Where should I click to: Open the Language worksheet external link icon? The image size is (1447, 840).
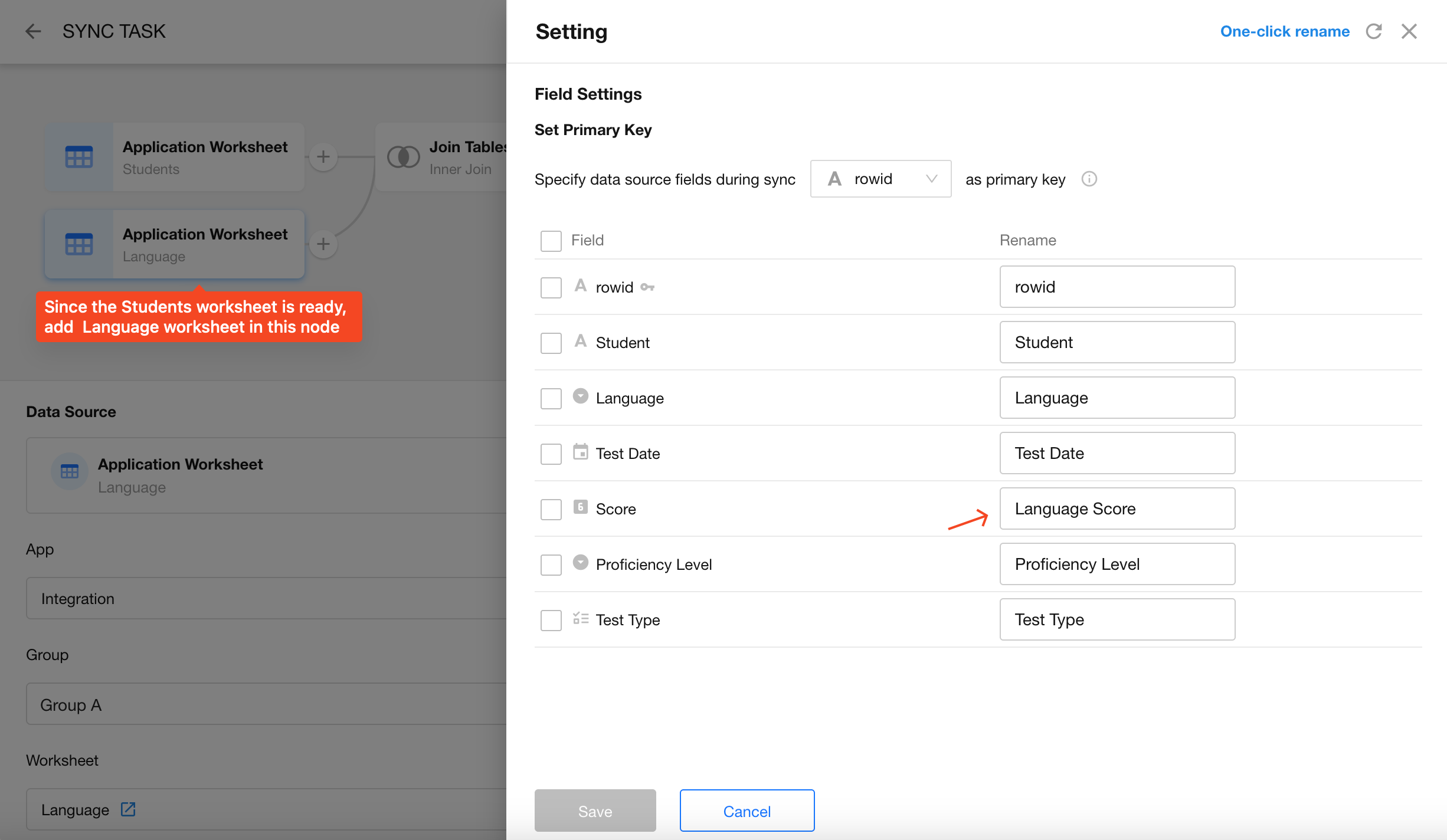(128, 809)
